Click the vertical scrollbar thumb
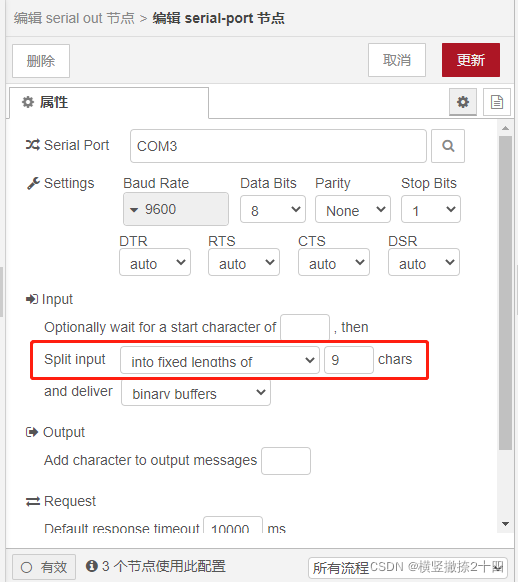The width and height of the screenshot is (518, 582). (x=505, y=293)
